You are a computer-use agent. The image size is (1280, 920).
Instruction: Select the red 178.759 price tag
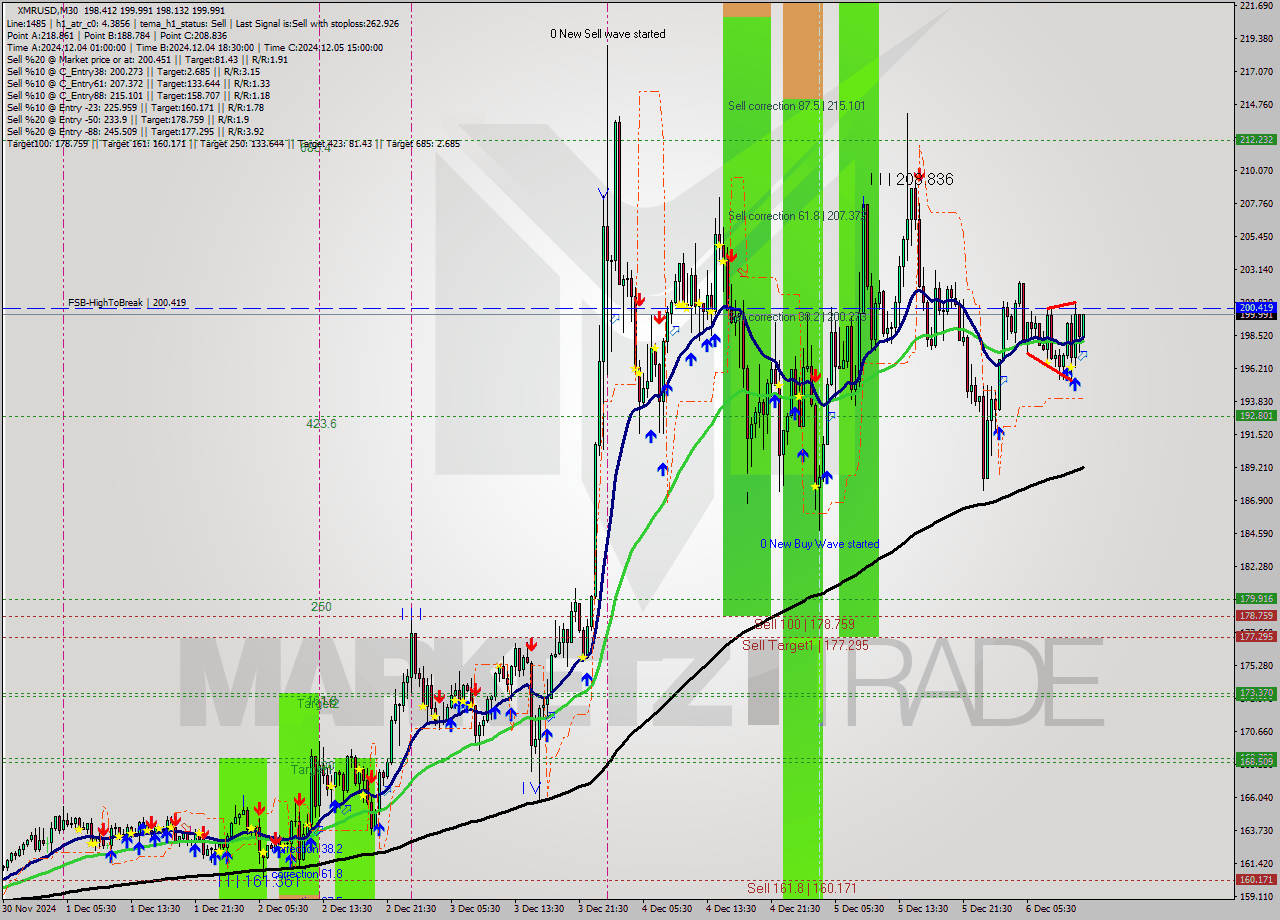tap(1256, 616)
